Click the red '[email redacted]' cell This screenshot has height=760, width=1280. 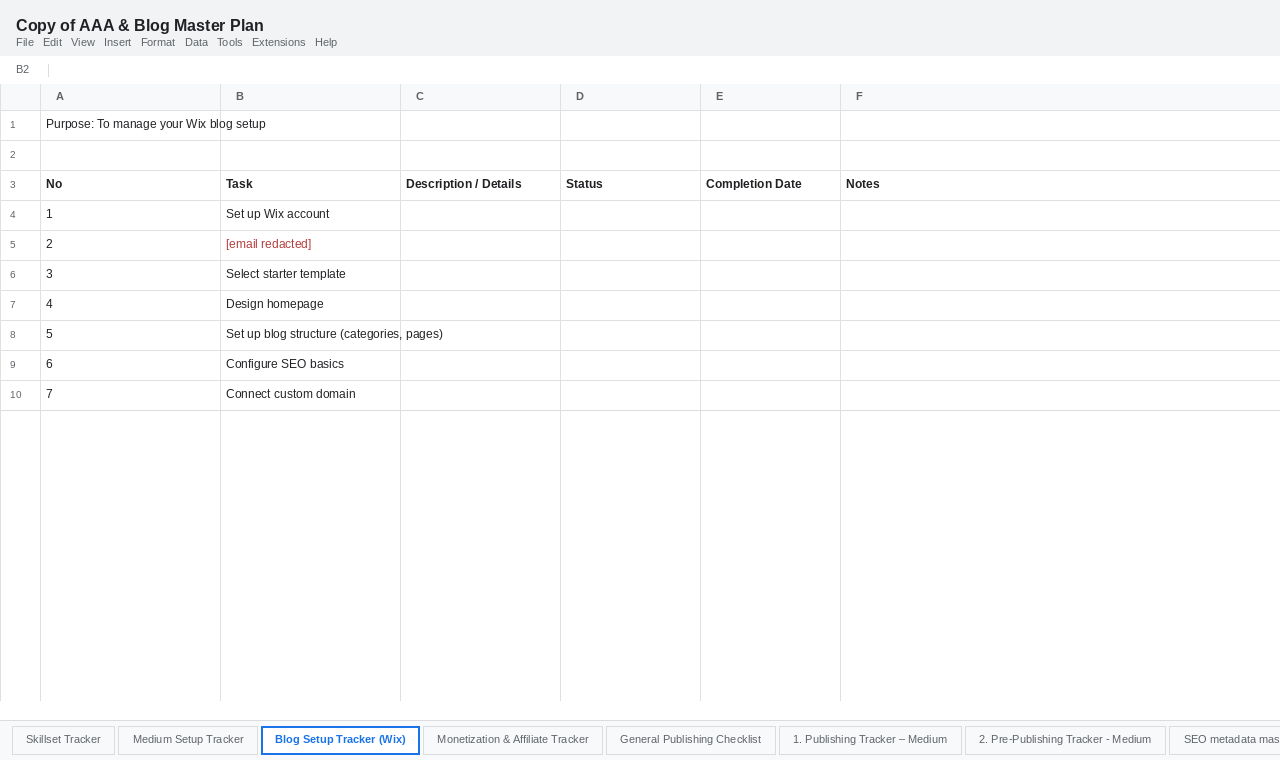click(310, 245)
